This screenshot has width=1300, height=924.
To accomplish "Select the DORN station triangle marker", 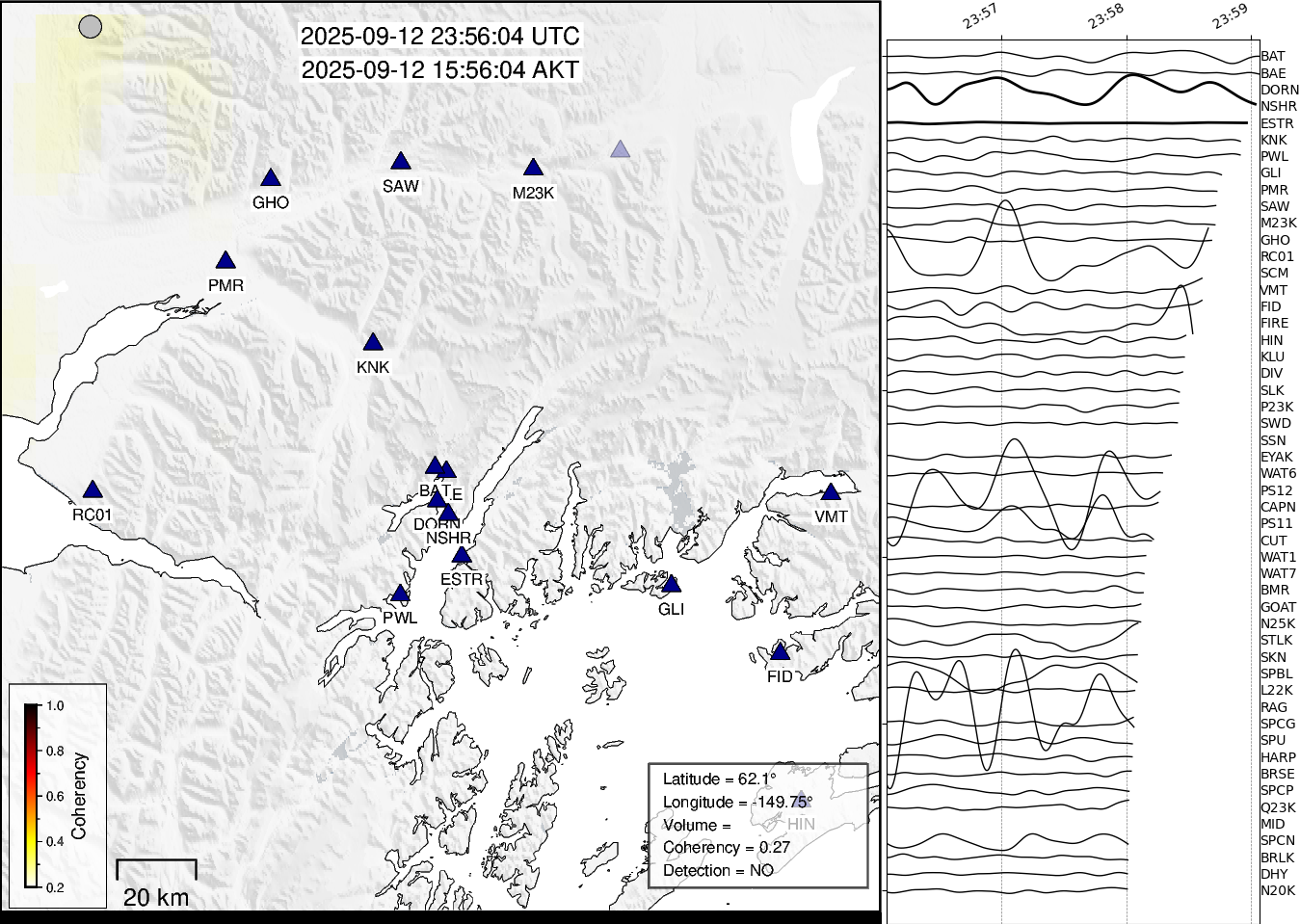I will coord(437,499).
